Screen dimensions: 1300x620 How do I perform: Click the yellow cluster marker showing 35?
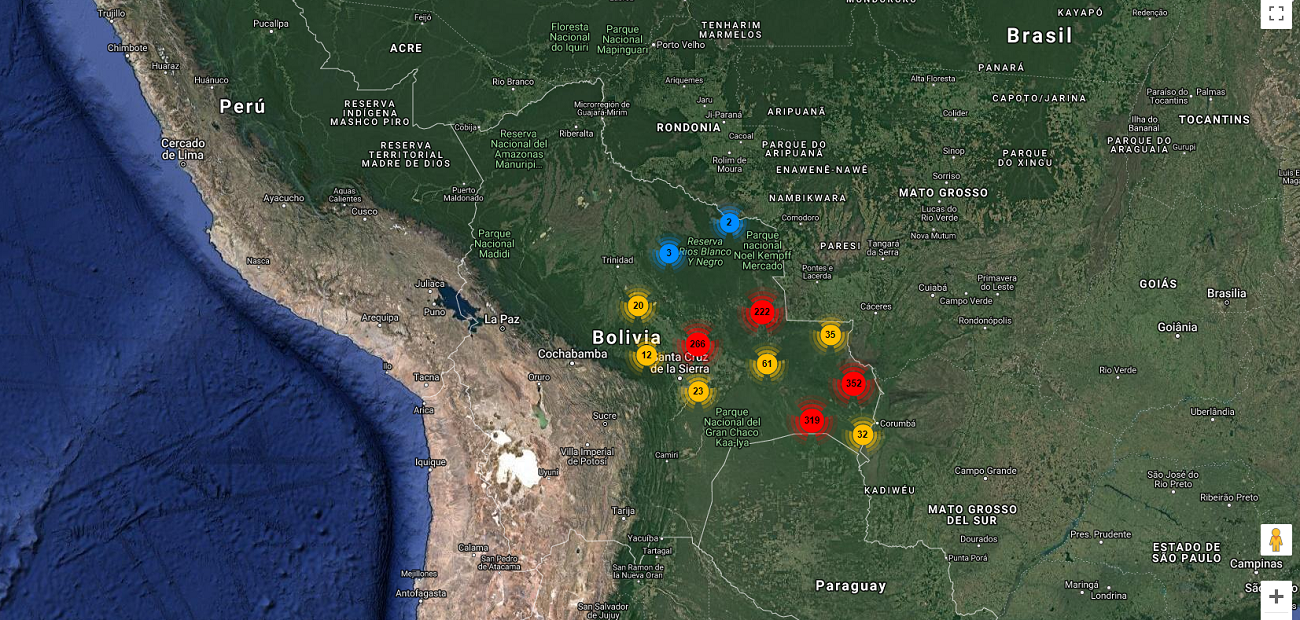830,335
